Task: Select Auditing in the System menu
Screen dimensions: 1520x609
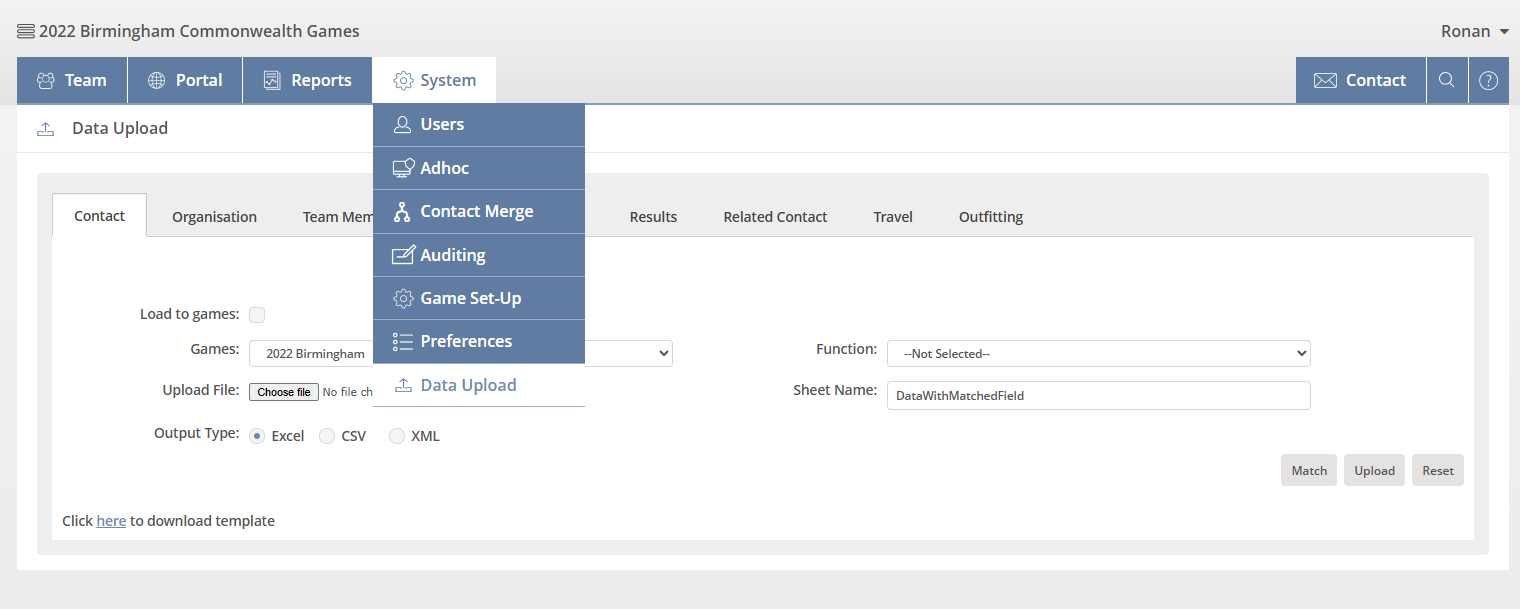Action: pyautogui.click(x=453, y=255)
